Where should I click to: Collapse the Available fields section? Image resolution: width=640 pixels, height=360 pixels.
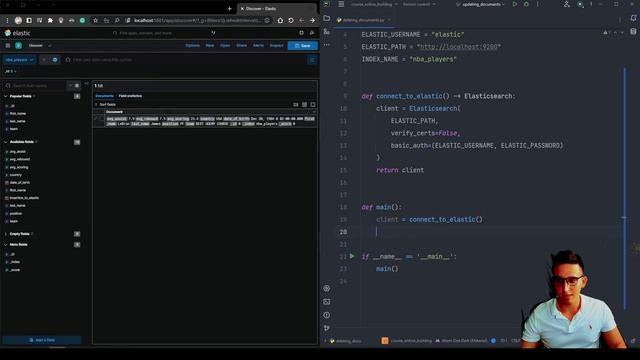(x=6, y=142)
